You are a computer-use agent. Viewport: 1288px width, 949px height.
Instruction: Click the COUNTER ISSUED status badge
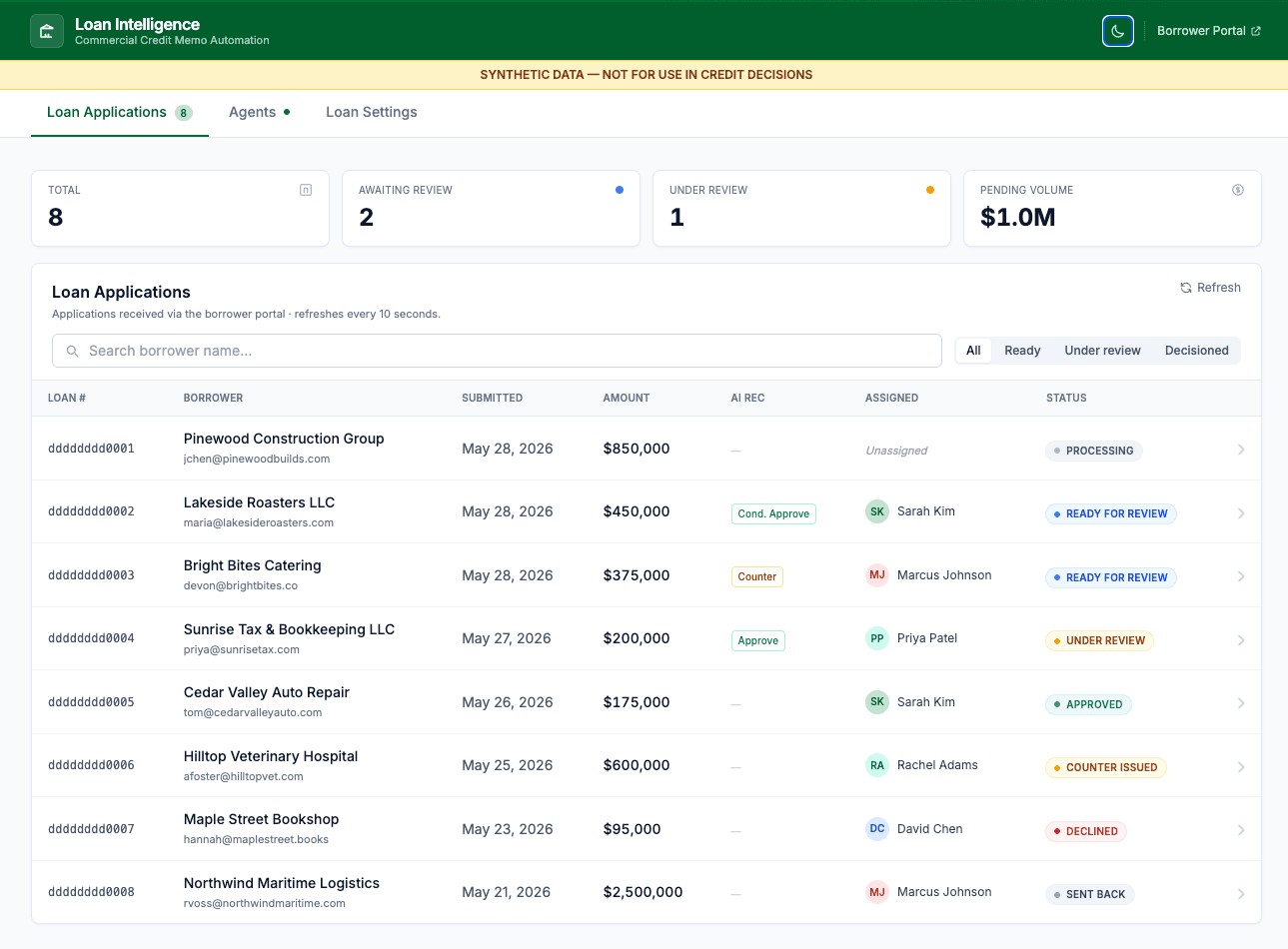pyautogui.click(x=1105, y=767)
